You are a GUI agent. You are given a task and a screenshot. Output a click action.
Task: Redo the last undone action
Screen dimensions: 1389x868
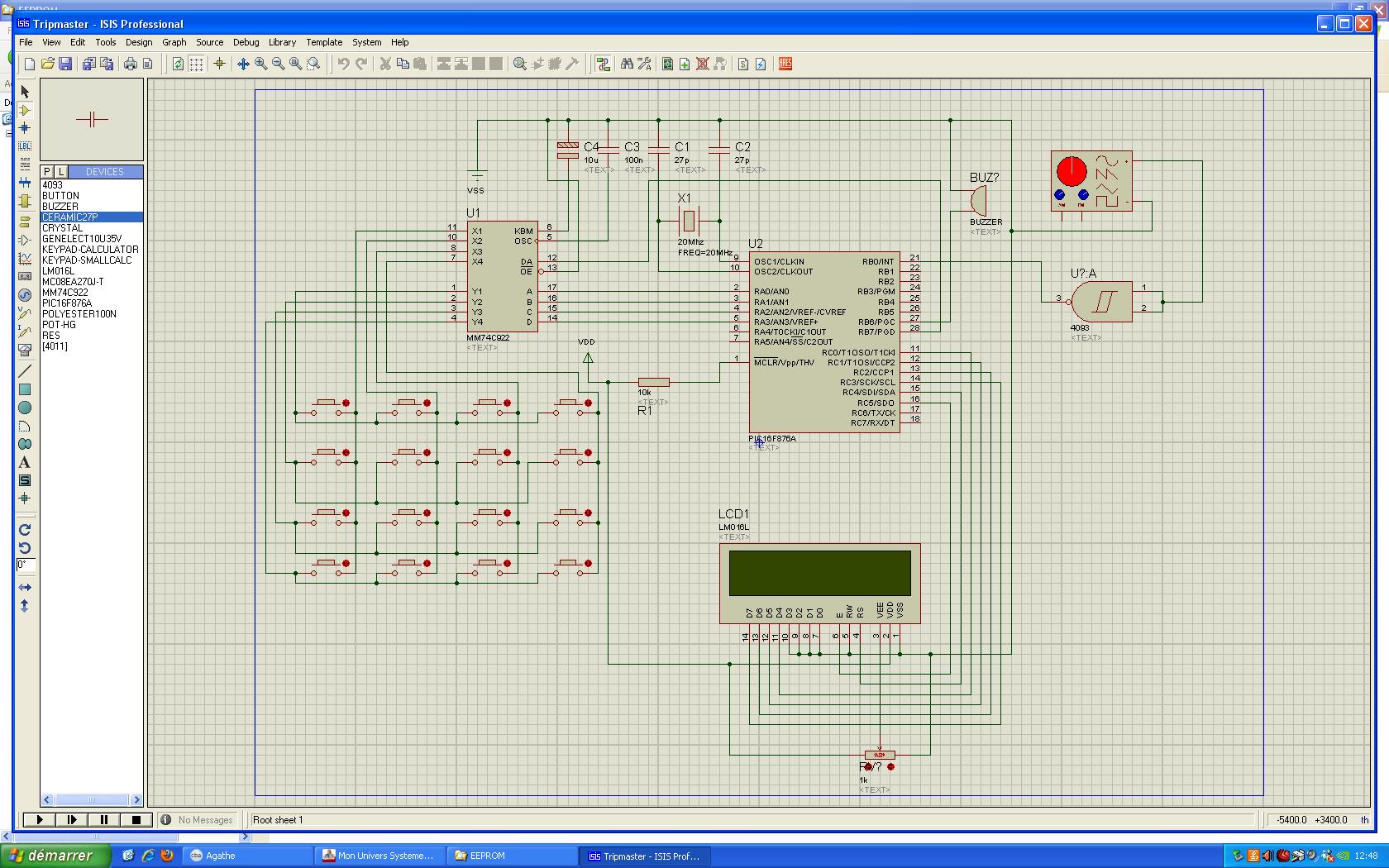(x=360, y=64)
